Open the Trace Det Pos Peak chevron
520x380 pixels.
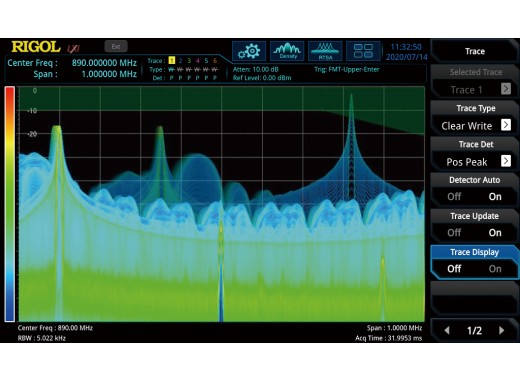[x=506, y=161]
